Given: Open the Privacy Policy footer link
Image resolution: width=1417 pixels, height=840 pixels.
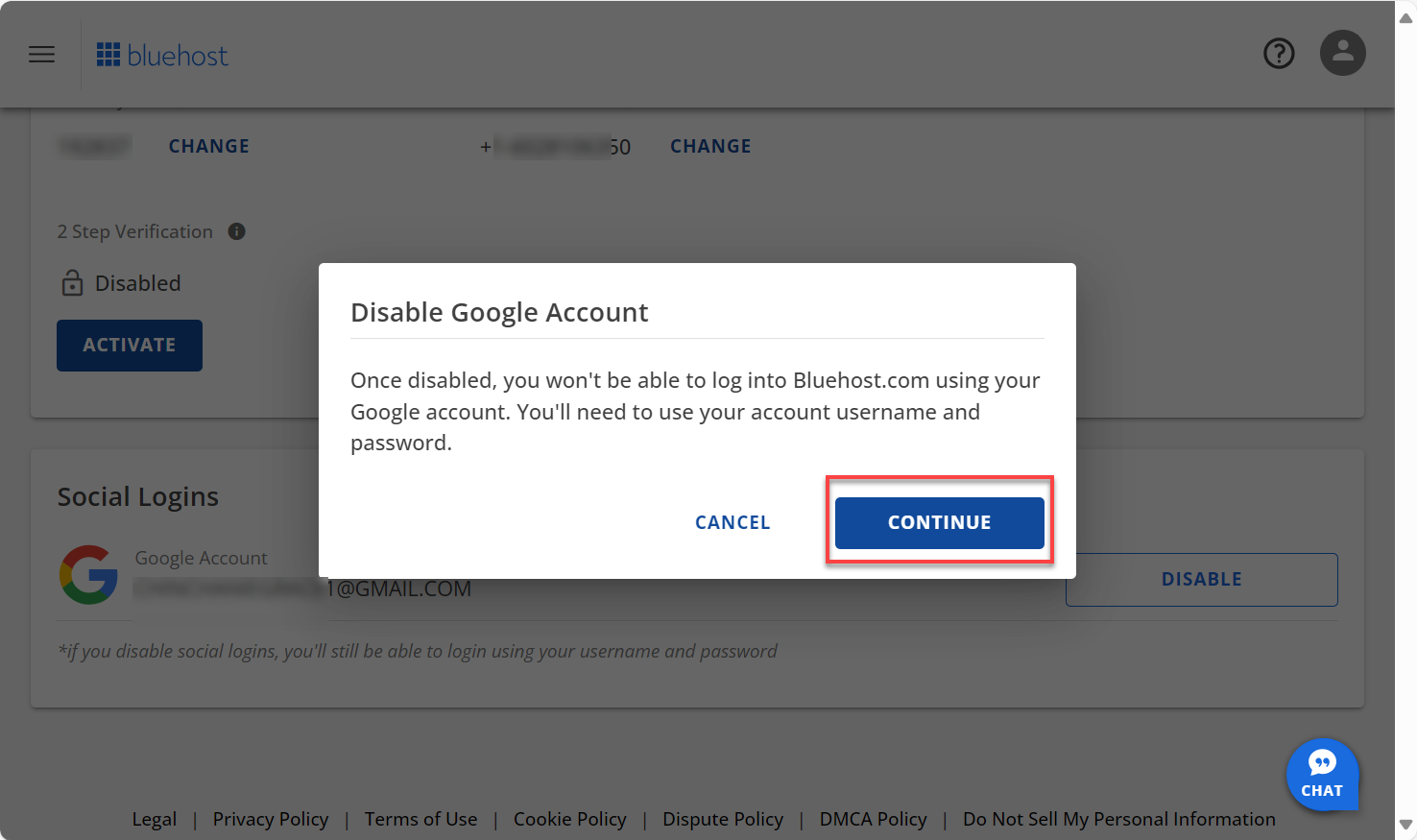Looking at the screenshot, I should (271, 819).
